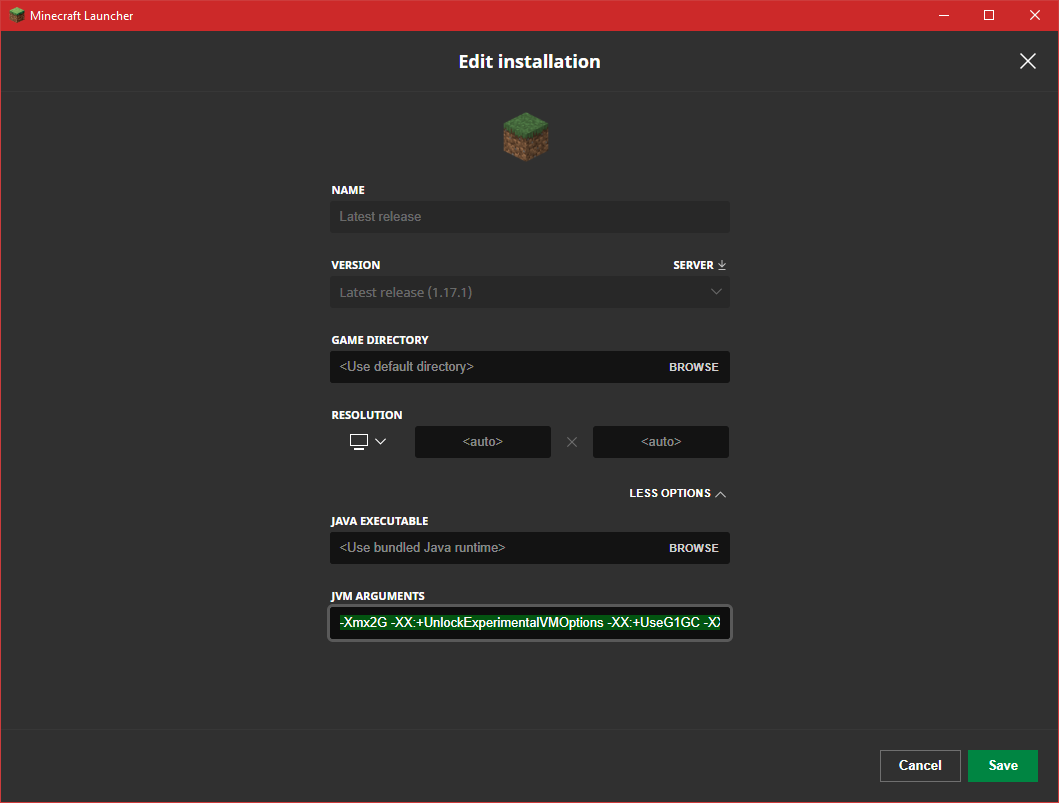Click the JVM Arguments input field
1059x803 pixels.
[530, 623]
